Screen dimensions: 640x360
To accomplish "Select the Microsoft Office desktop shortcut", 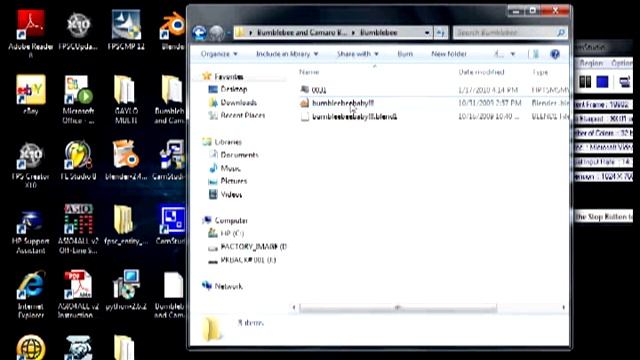I will coord(78,100).
